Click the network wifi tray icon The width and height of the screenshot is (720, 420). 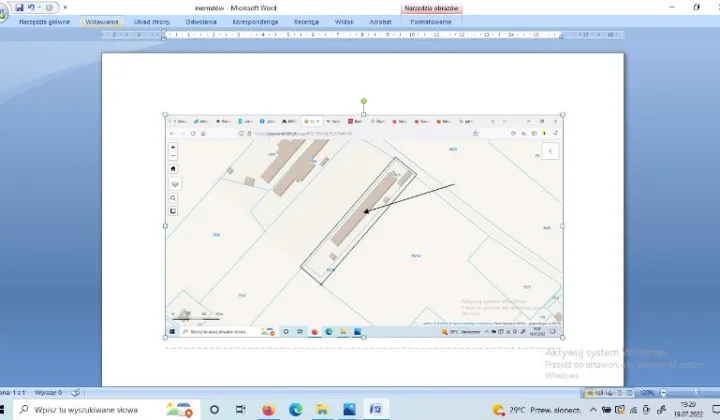pos(633,410)
